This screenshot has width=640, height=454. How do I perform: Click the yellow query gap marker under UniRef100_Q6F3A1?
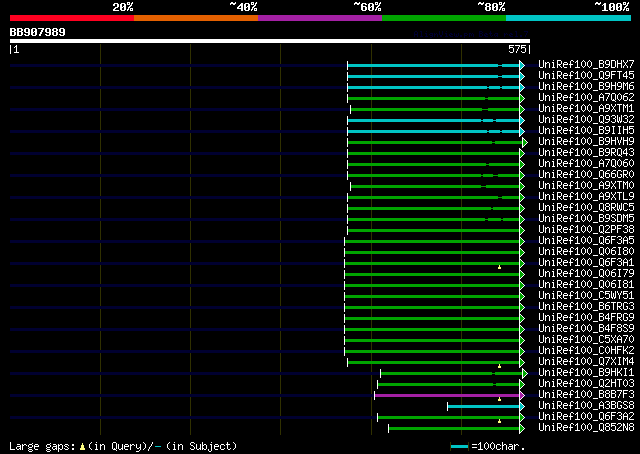pos(499,267)
